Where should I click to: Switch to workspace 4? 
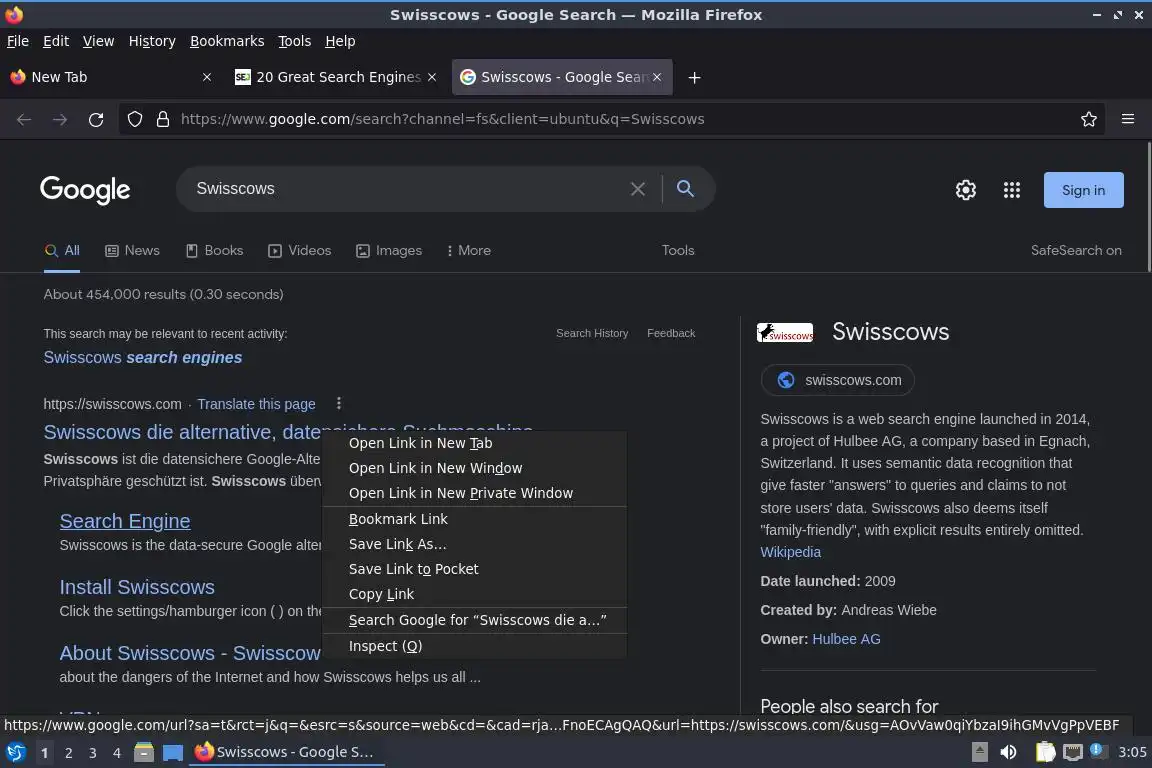[x=117, y=753]
